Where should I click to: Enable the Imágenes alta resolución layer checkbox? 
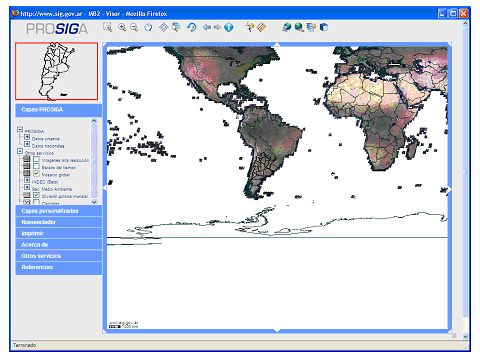point(36,159)
